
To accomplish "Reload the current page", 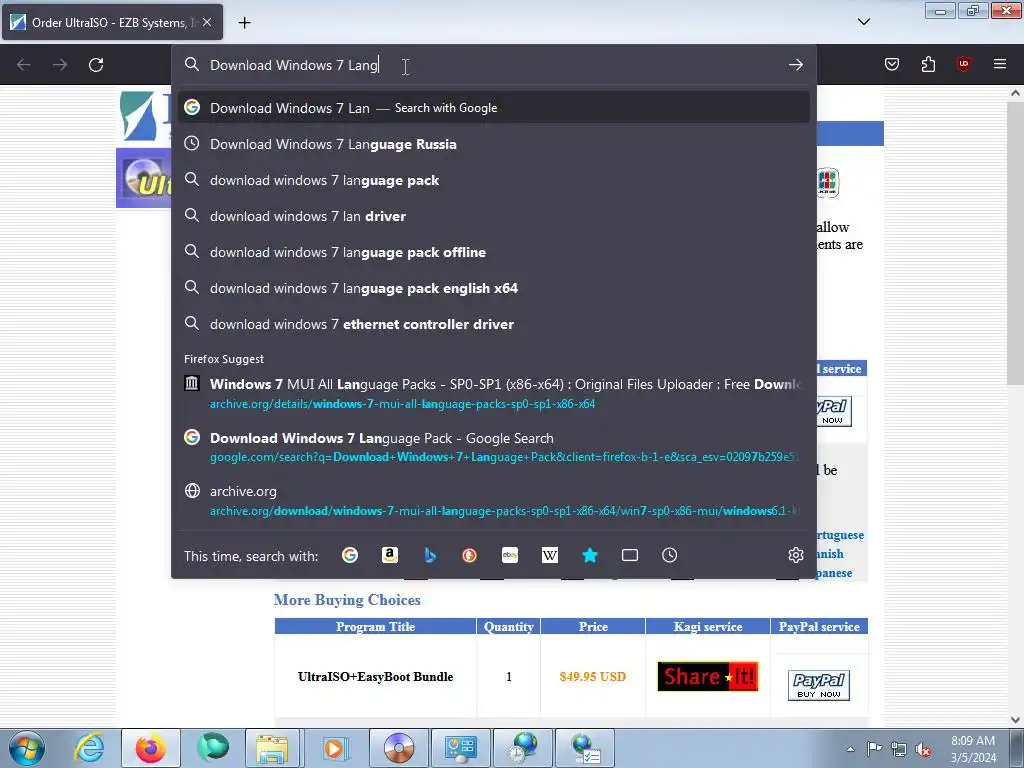I will 96,65.
